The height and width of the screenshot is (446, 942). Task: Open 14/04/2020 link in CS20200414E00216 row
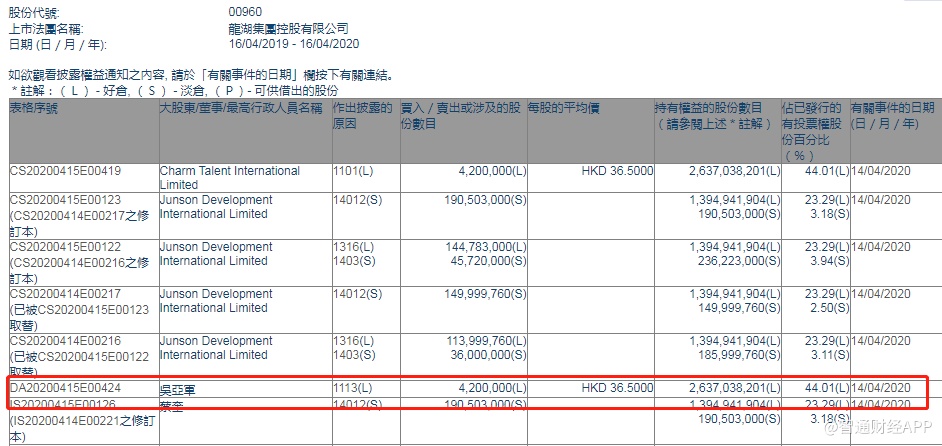pyautogui.click(x=881, y=341)
